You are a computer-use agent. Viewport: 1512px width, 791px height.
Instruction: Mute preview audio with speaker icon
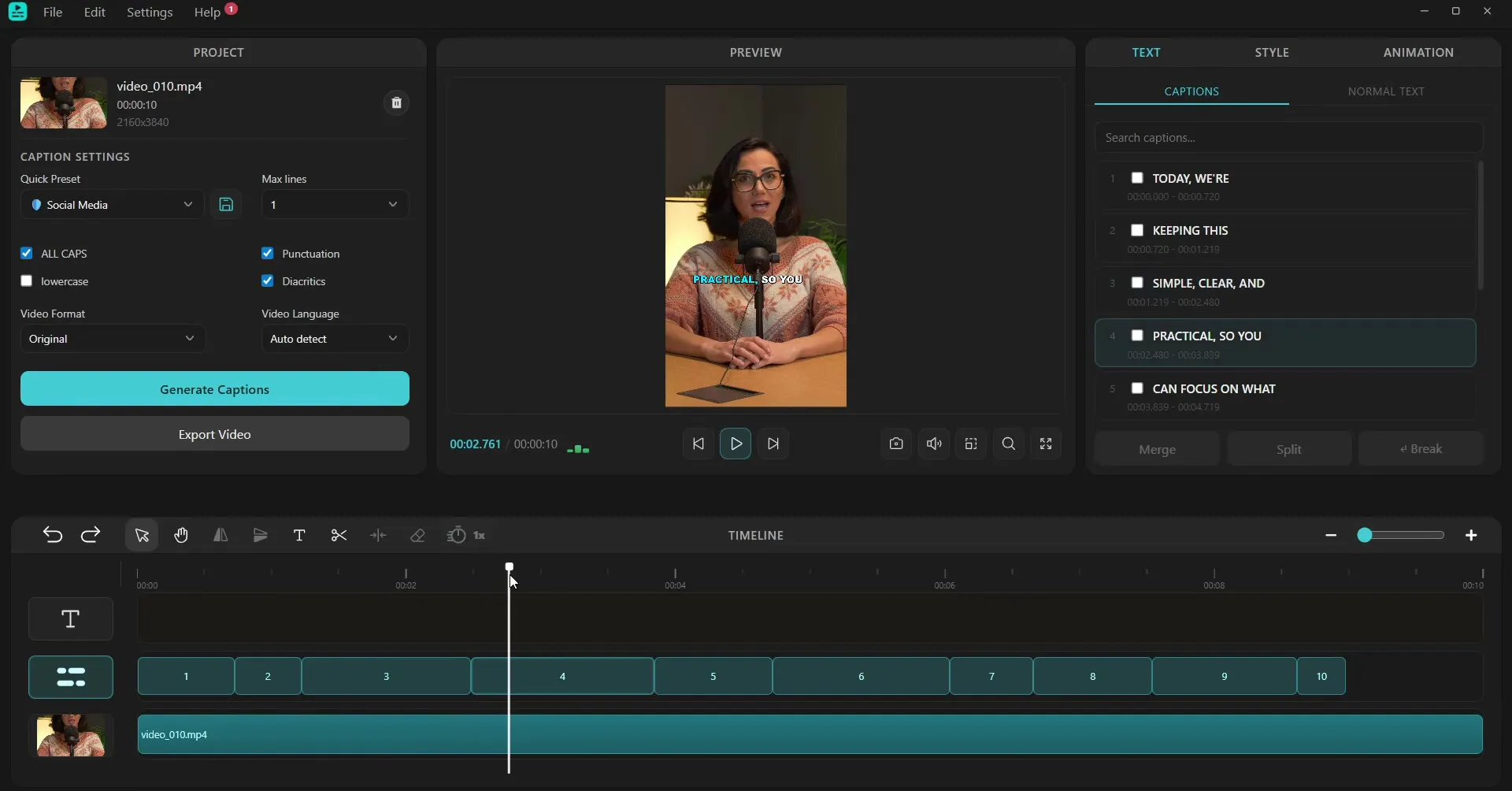pos(934,444)
